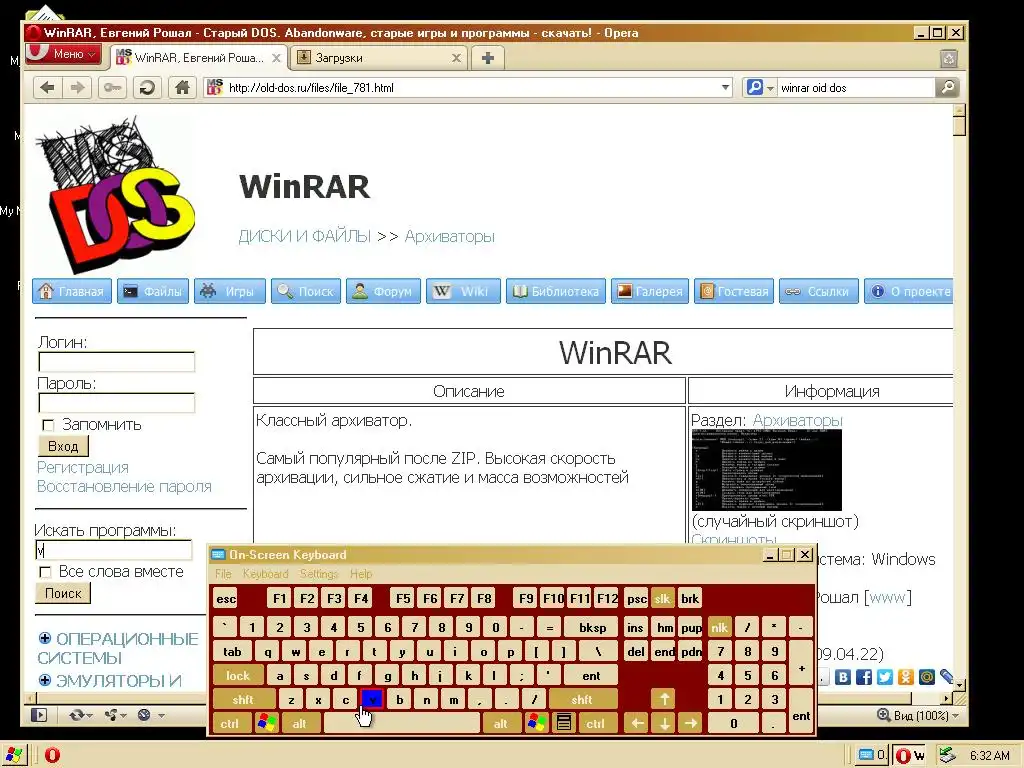This screenshot has width=1024, height=768.
Task: Click the context menu key on on-screen keyboard
Action: pos(564,723)
